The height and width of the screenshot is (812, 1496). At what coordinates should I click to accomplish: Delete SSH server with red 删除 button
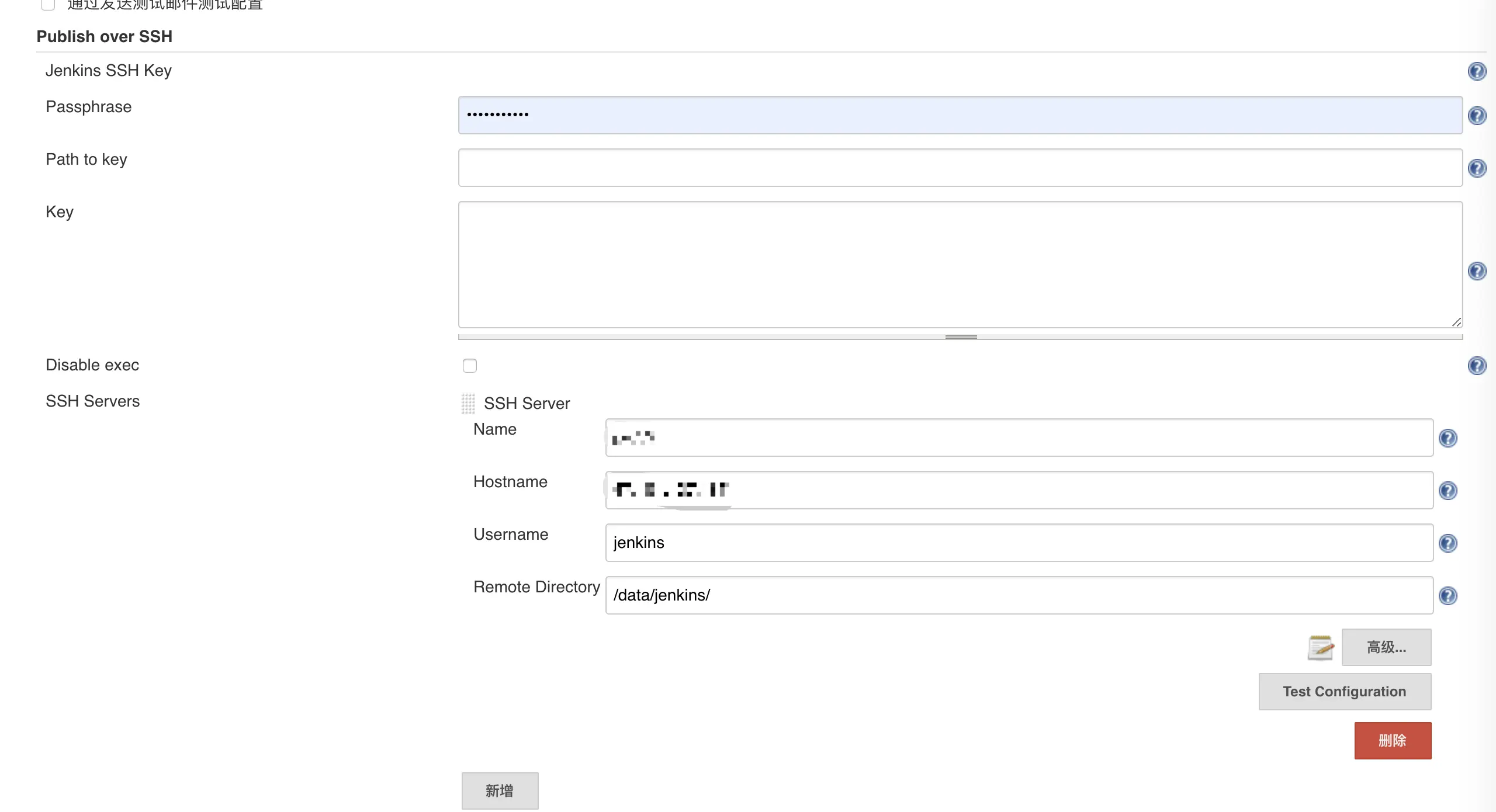click(x=1393, y=741)
